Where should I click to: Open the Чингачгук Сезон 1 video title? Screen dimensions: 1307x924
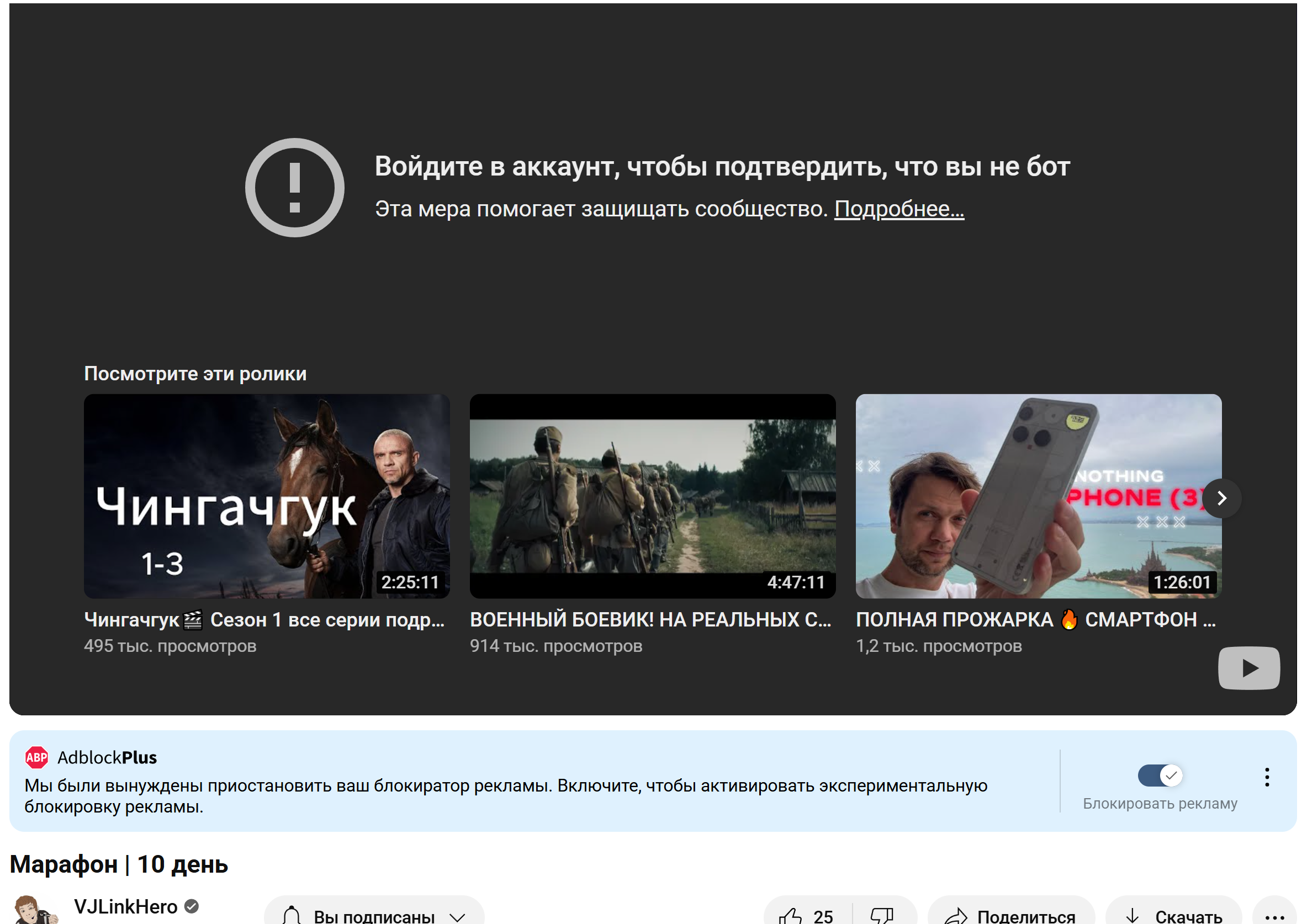point(264,620)
